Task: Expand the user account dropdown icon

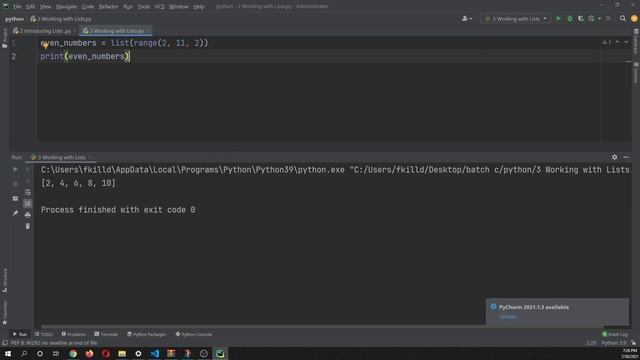Action: [x=467, y=19]
